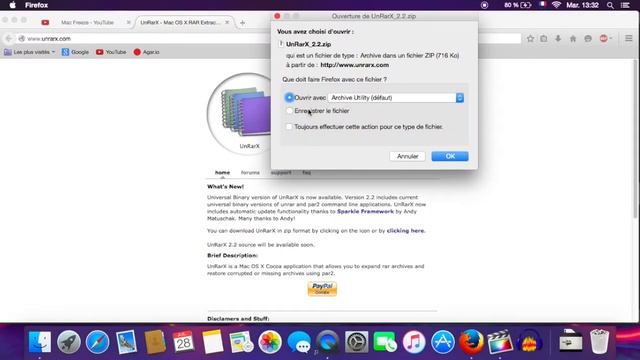
Task: Select the 'Ouvrir avec' radio button
Action: pos(289,98)
